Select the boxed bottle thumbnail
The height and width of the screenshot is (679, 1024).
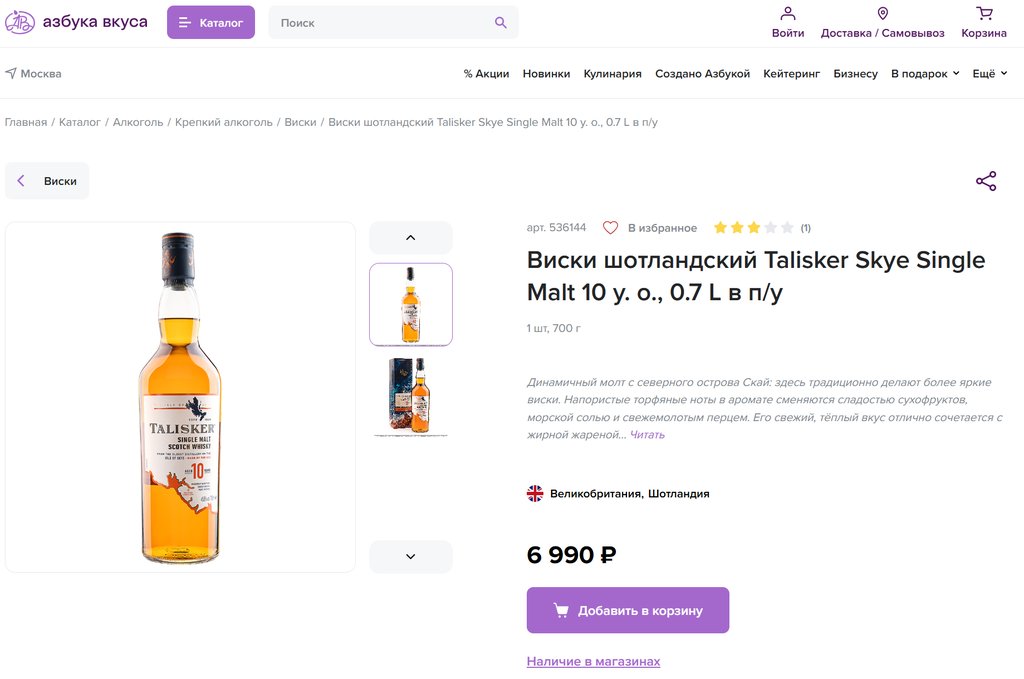pyautogui.click(x=411, y=397)
